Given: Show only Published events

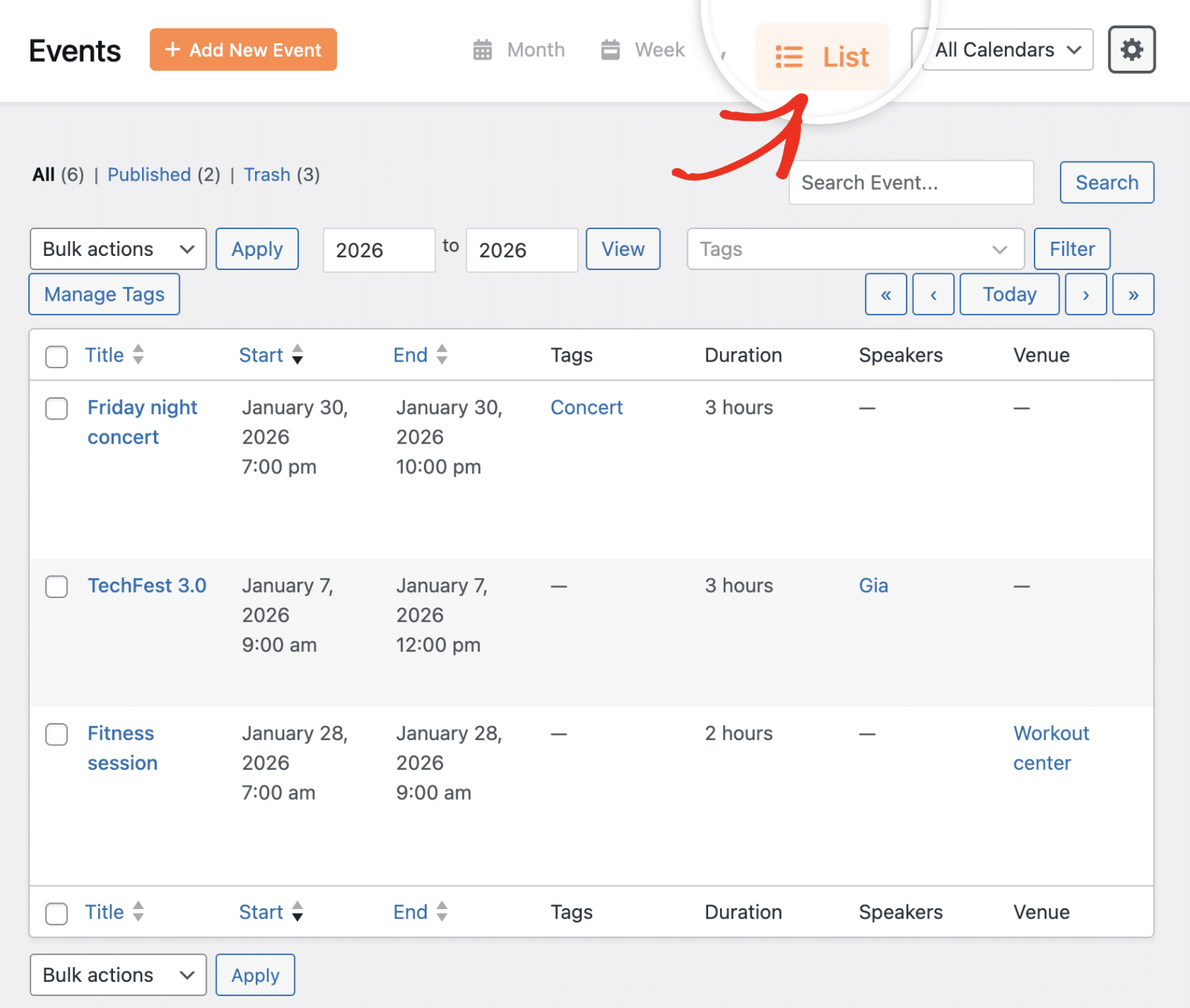Looking at the screenshot, I should [149, 174].
